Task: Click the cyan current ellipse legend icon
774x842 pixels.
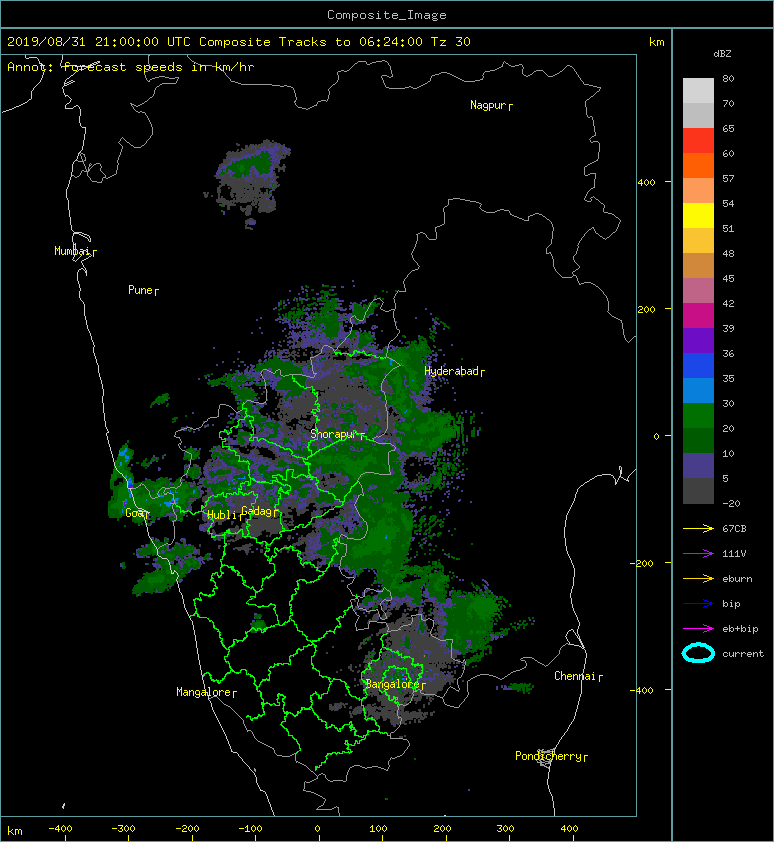Action: click(698, 653)
